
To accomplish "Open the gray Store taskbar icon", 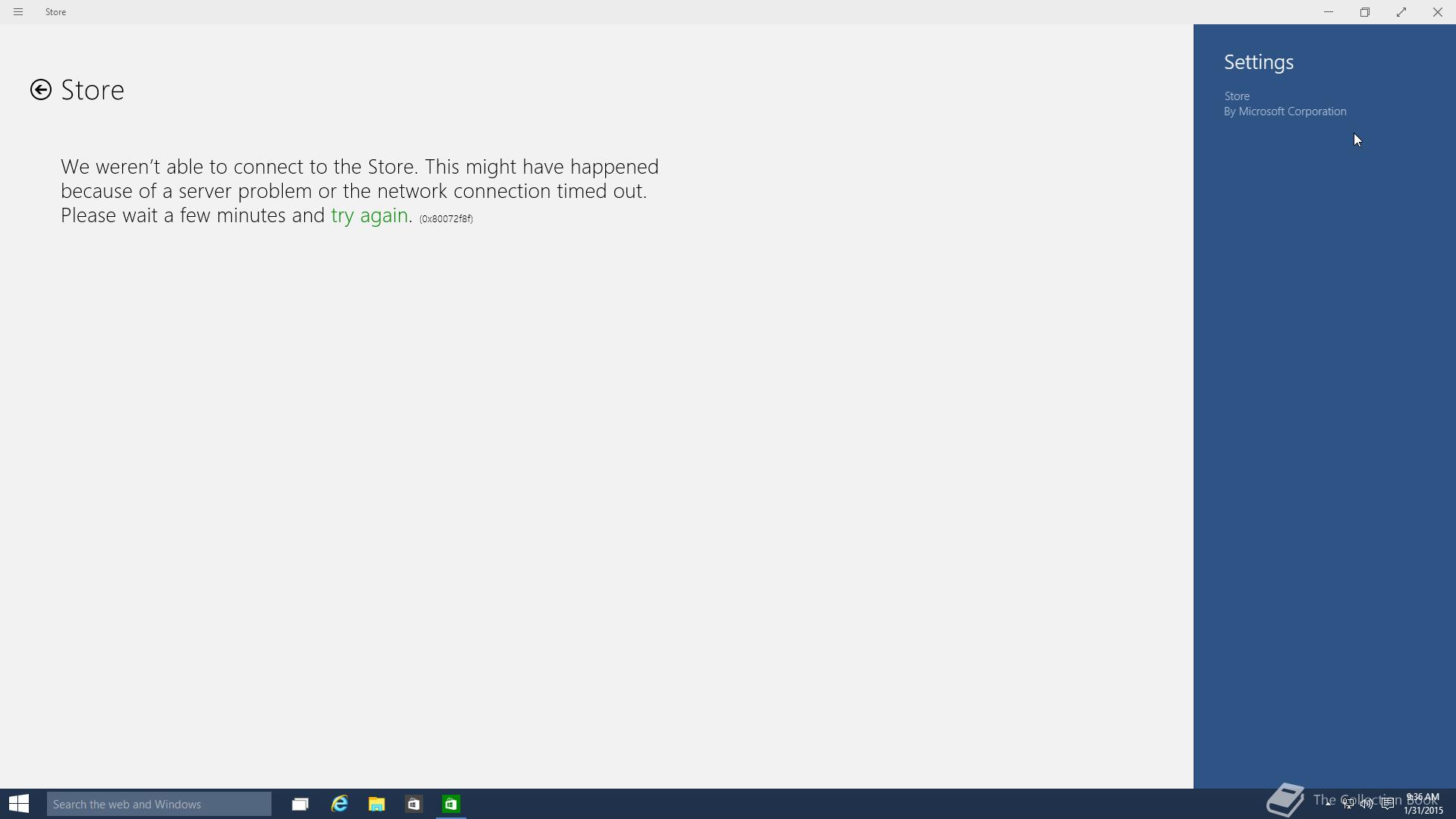I will coord(414,804).
